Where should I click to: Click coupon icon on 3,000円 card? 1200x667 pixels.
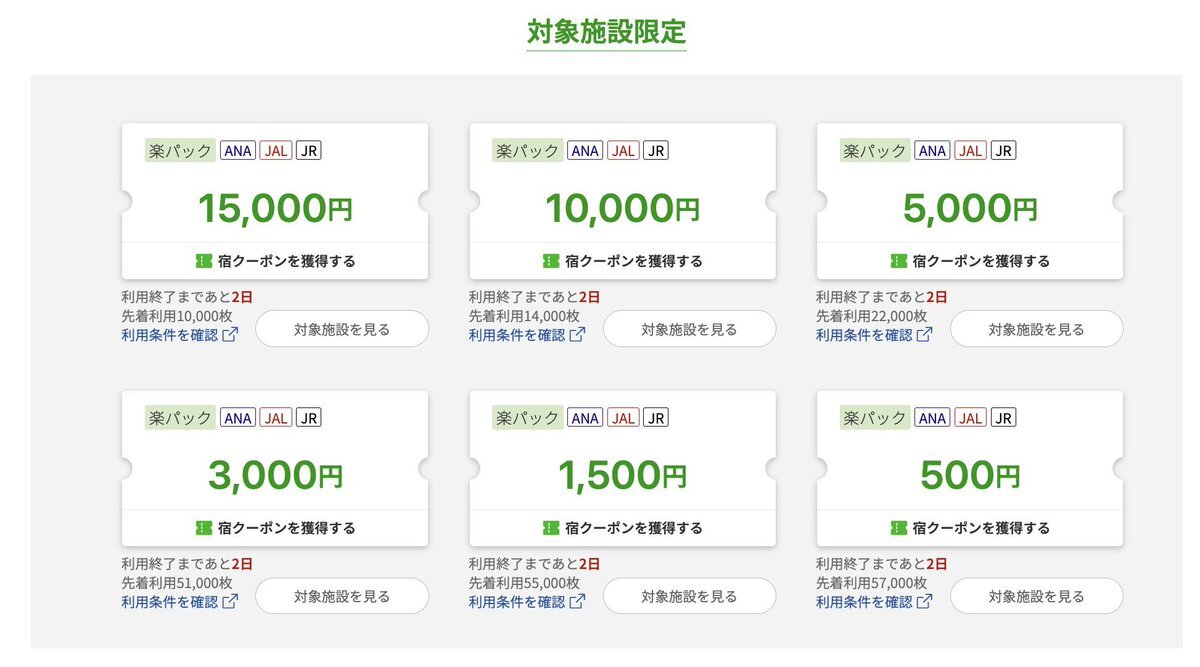pos(203,528)
